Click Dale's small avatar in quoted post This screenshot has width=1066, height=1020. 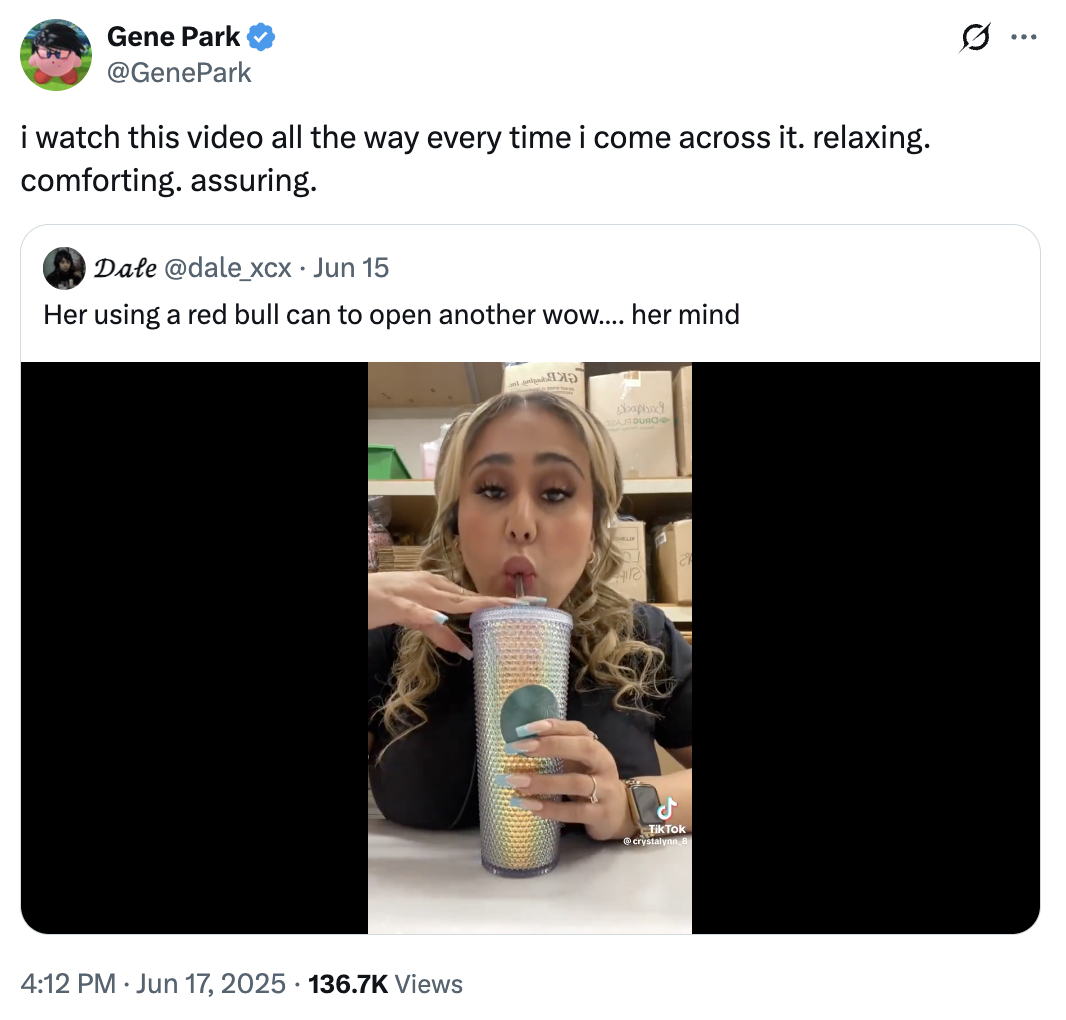pyautogui.click(x=63, y=268)
